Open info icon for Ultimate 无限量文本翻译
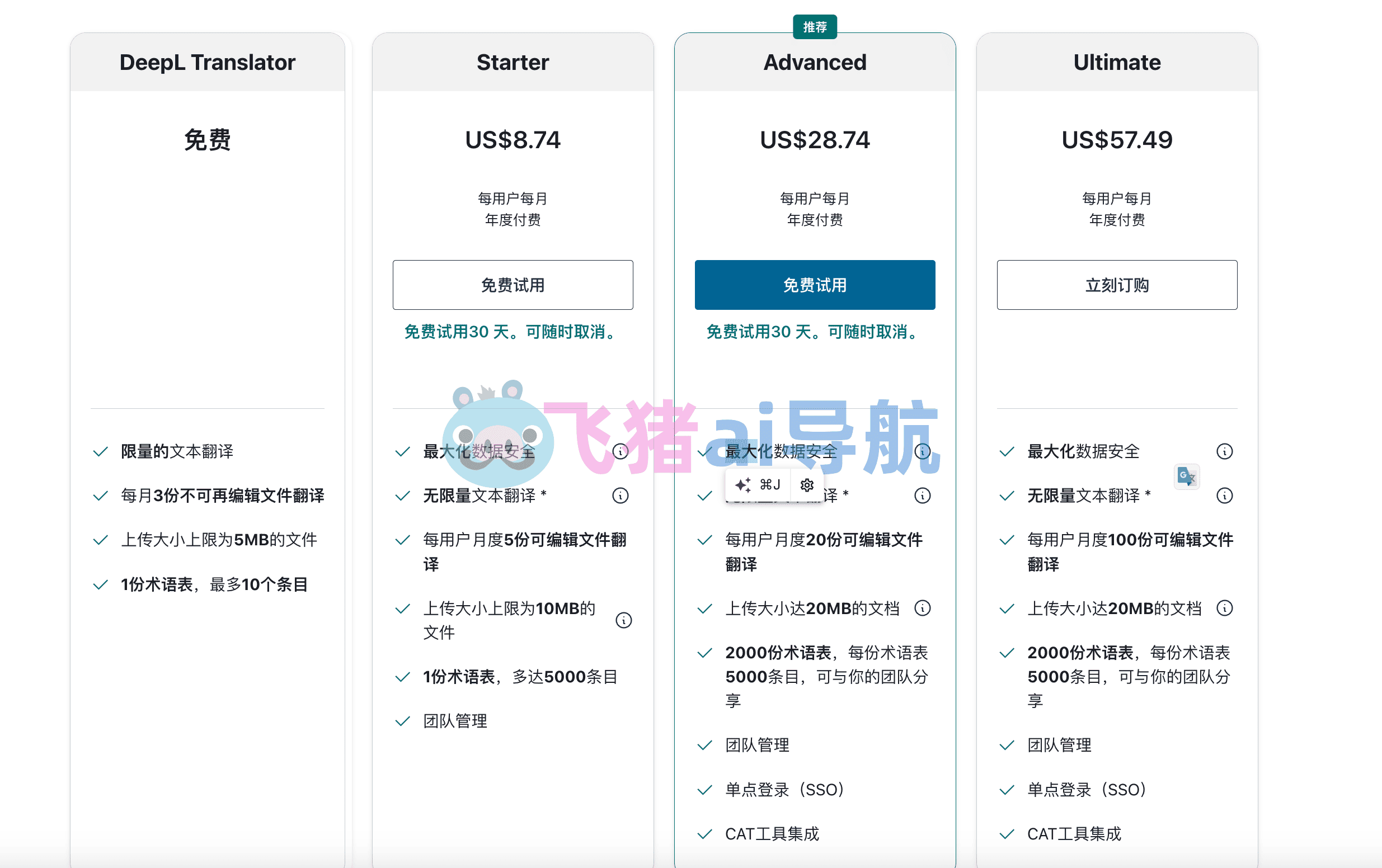The height and width of the screenshot is (868, 1382). [1225, 496]
